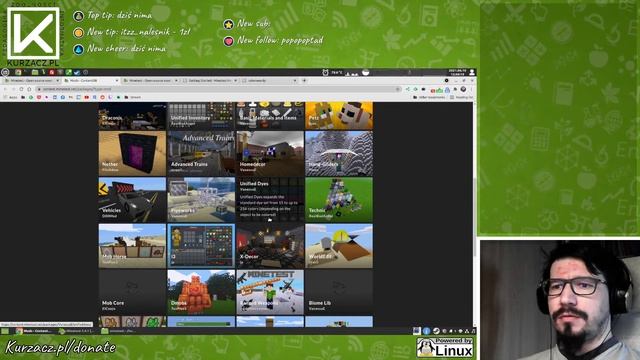Open the Hang-Gliders mod card
The height and width of the screenshot is (360, 640).
pyautogui.click(x=339, y=153)
